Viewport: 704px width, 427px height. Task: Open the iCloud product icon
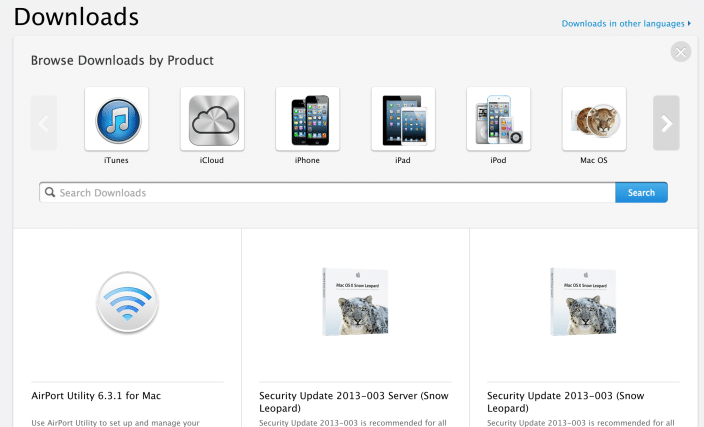pos(212,119)
